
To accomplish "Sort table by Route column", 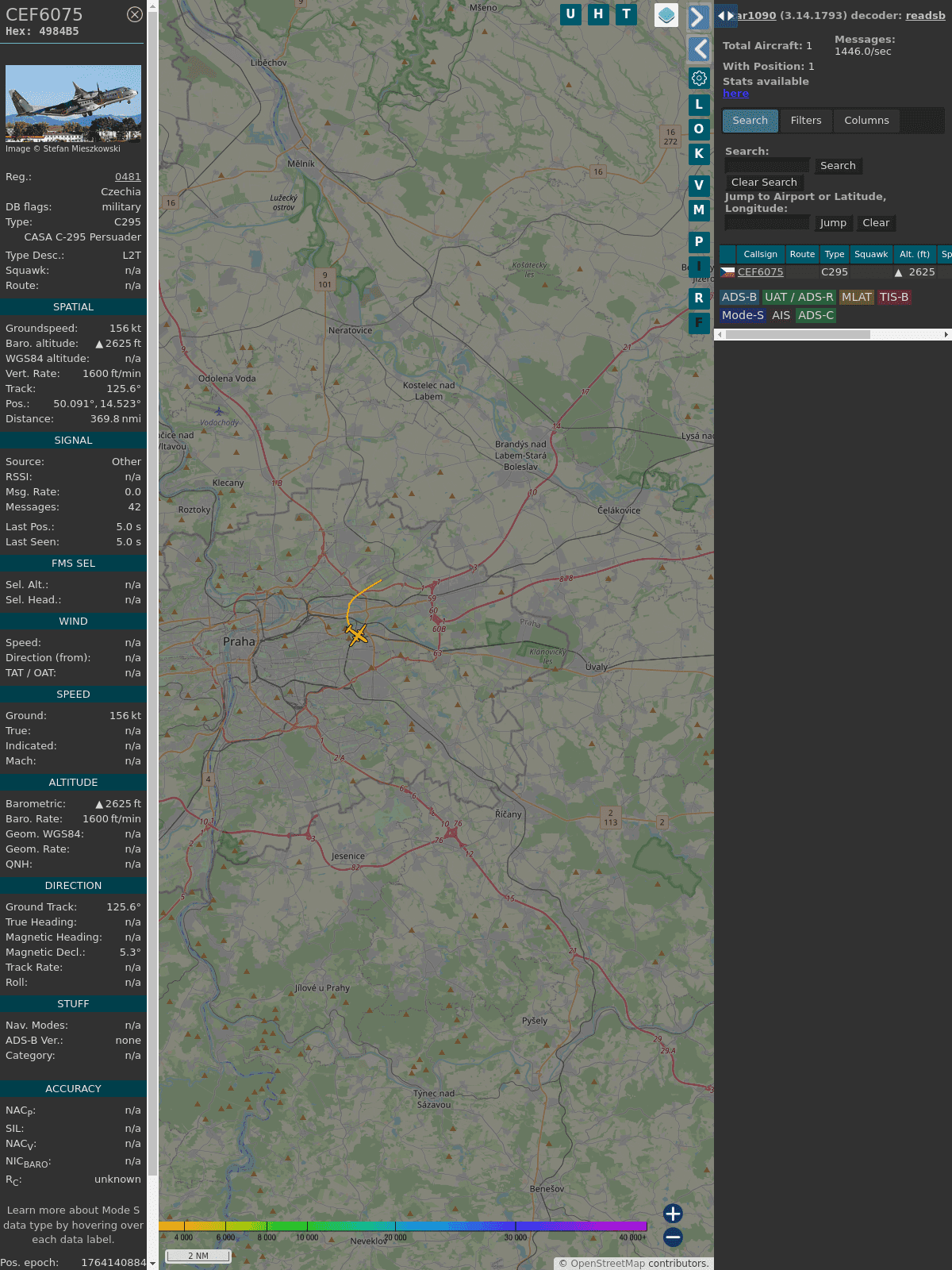I will click(x=802, y=254).
